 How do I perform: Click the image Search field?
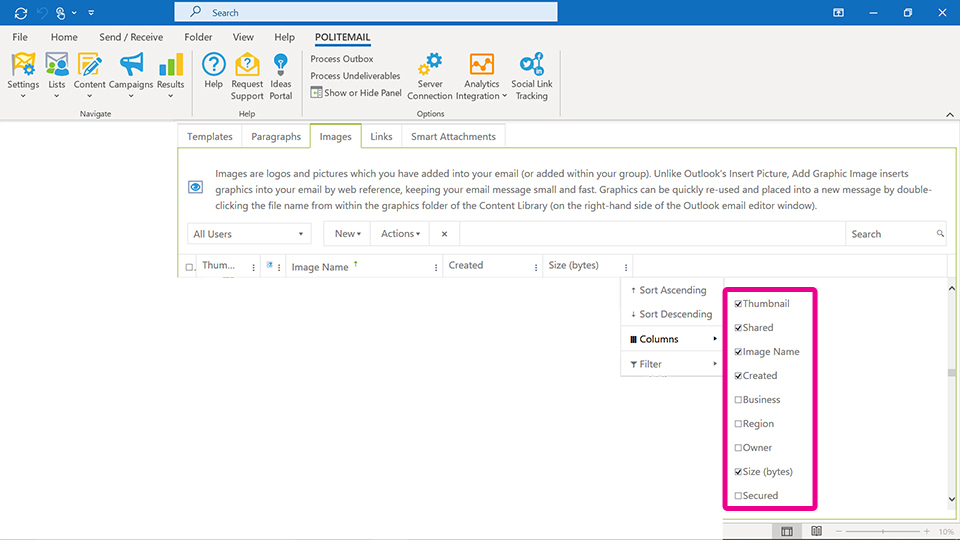click(890, 234)
